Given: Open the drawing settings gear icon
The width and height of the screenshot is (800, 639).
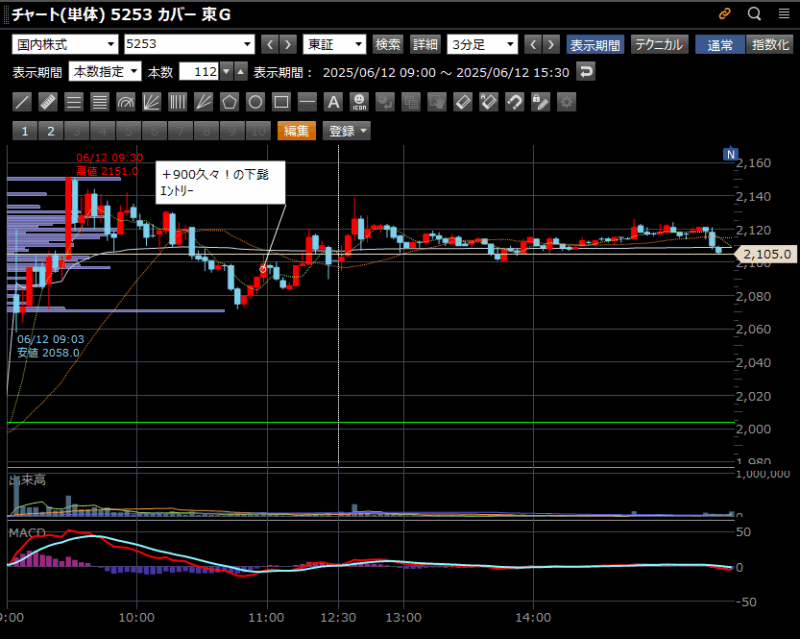Looking at the screenshot, I should pyautogui.click(x=567, y=102).
